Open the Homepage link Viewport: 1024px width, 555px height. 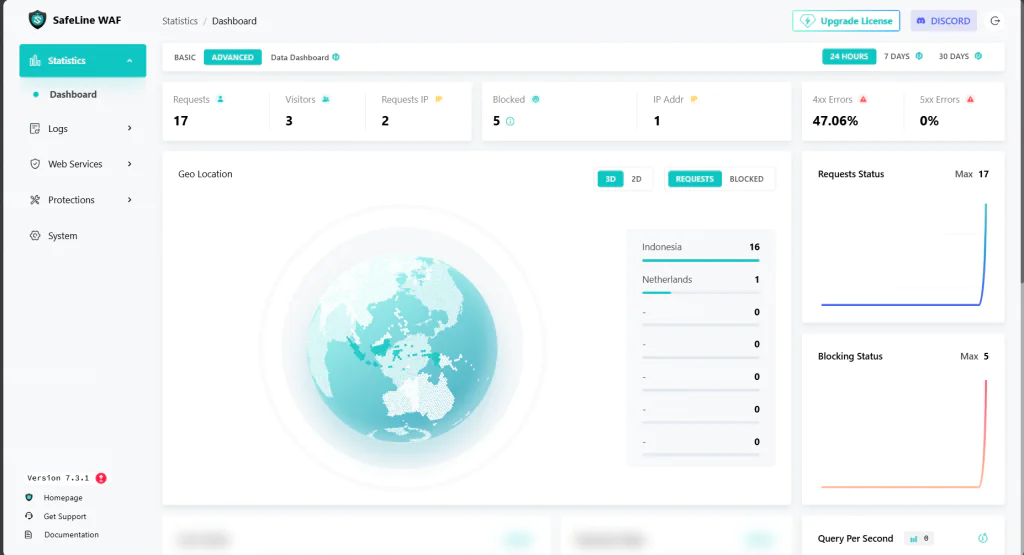pos(63,498)
